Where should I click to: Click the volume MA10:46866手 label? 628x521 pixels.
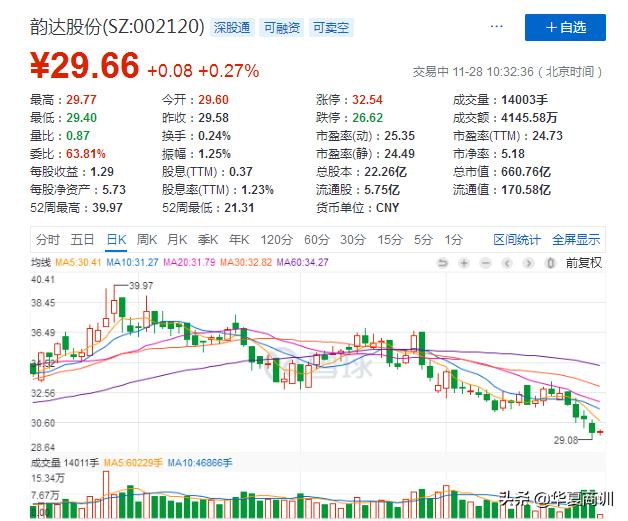coord(199,463)
